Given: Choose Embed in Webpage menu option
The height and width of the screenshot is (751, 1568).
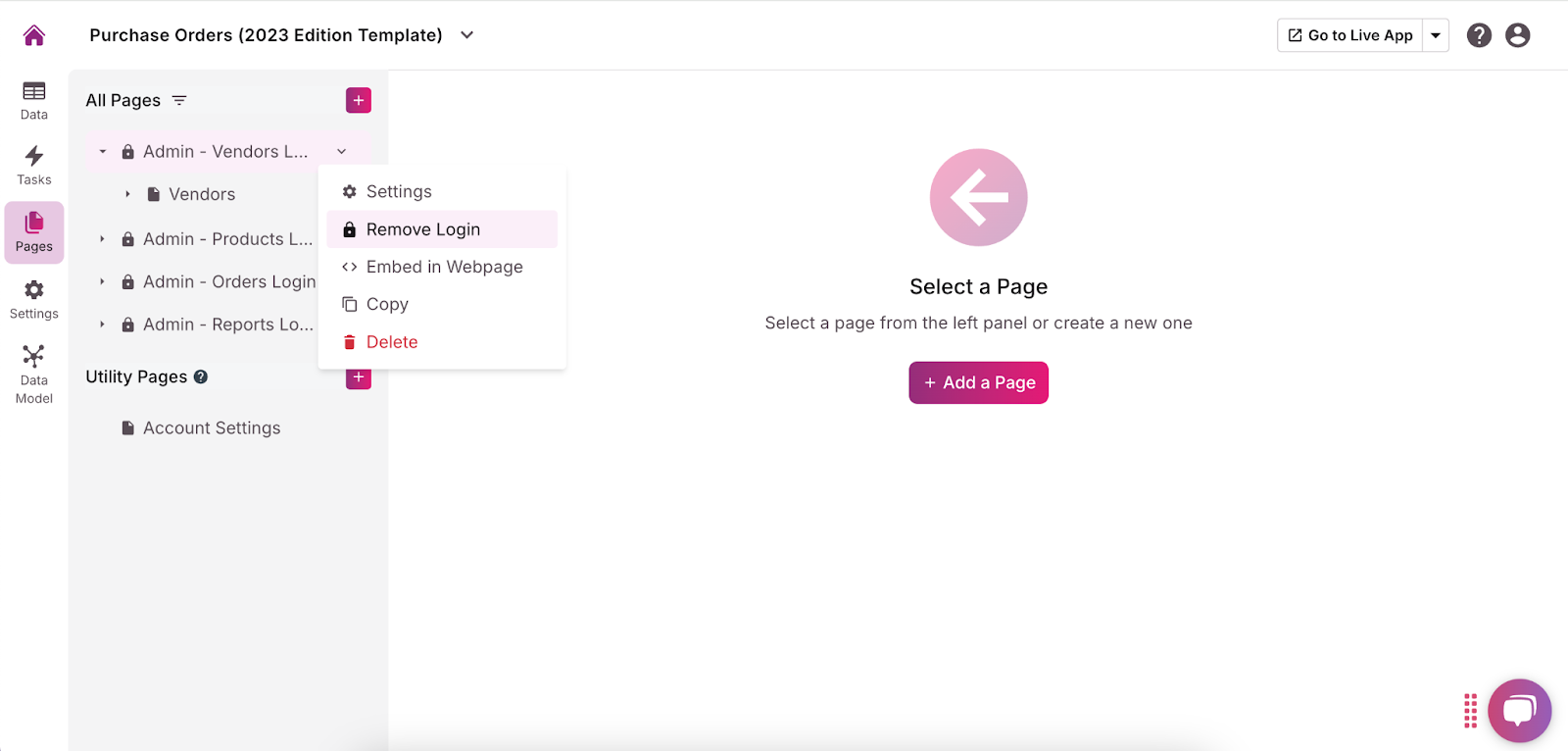Looking at the screenshot, I should point(444,267).
